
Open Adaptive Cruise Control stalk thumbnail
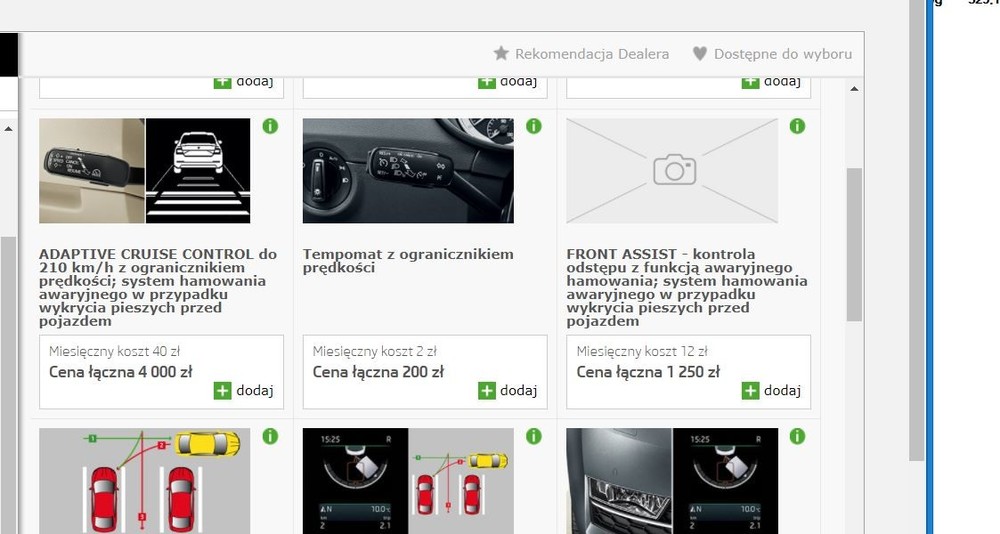pos(92,171)
